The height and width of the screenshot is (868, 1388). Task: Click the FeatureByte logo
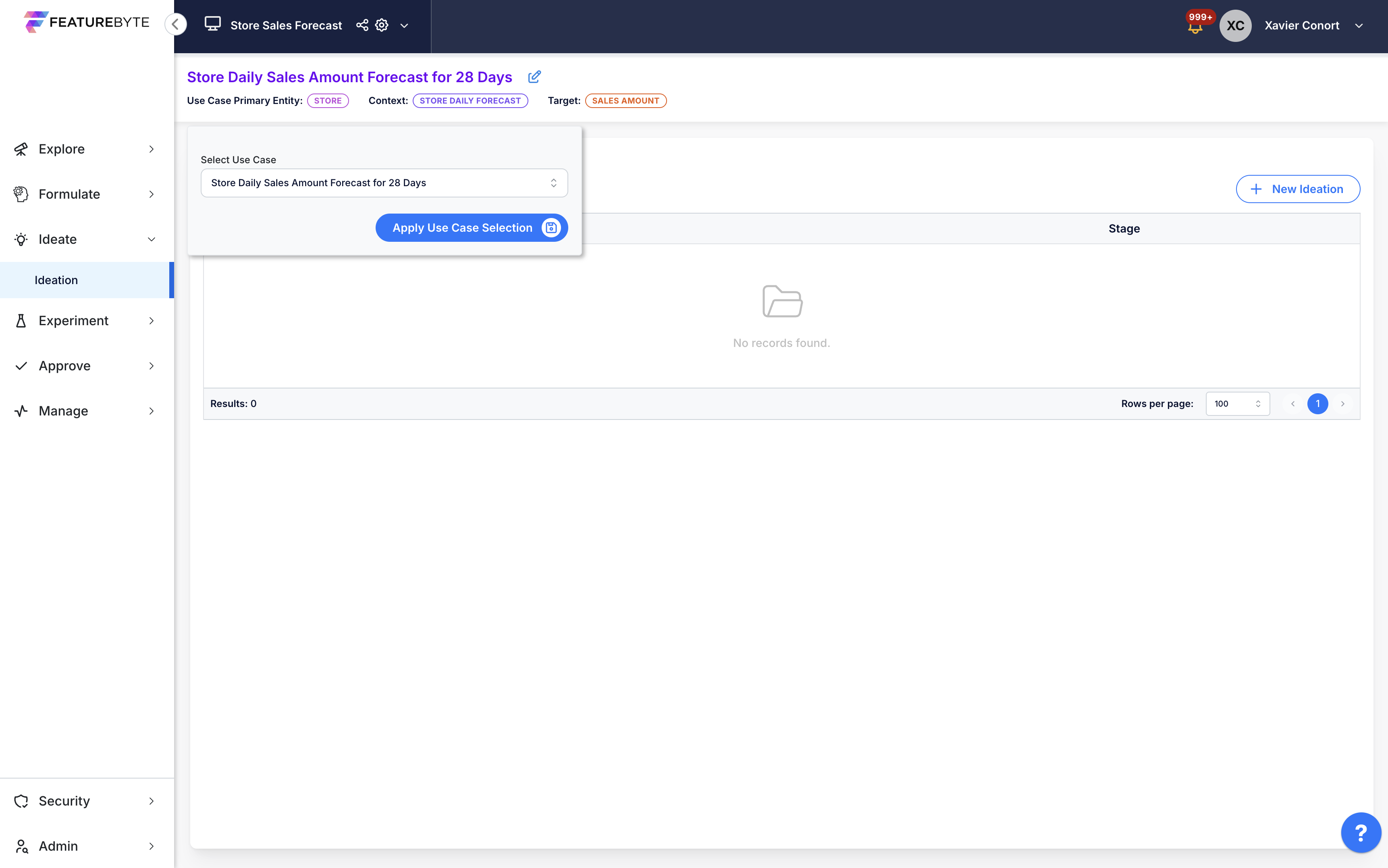(87, 22)
